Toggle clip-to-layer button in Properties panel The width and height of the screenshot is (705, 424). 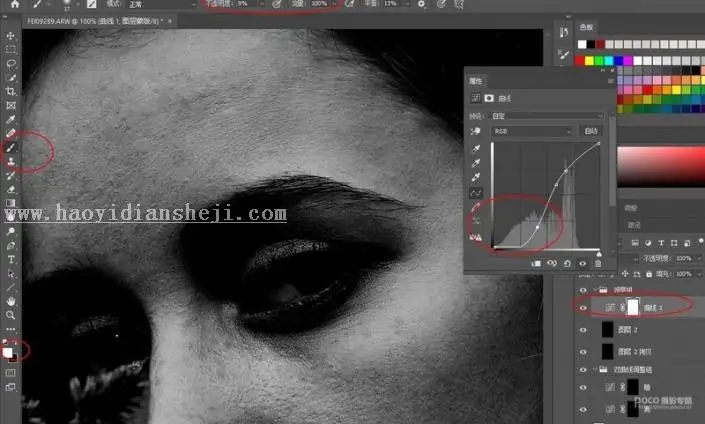pyautogui.click(x=536, y=263)
